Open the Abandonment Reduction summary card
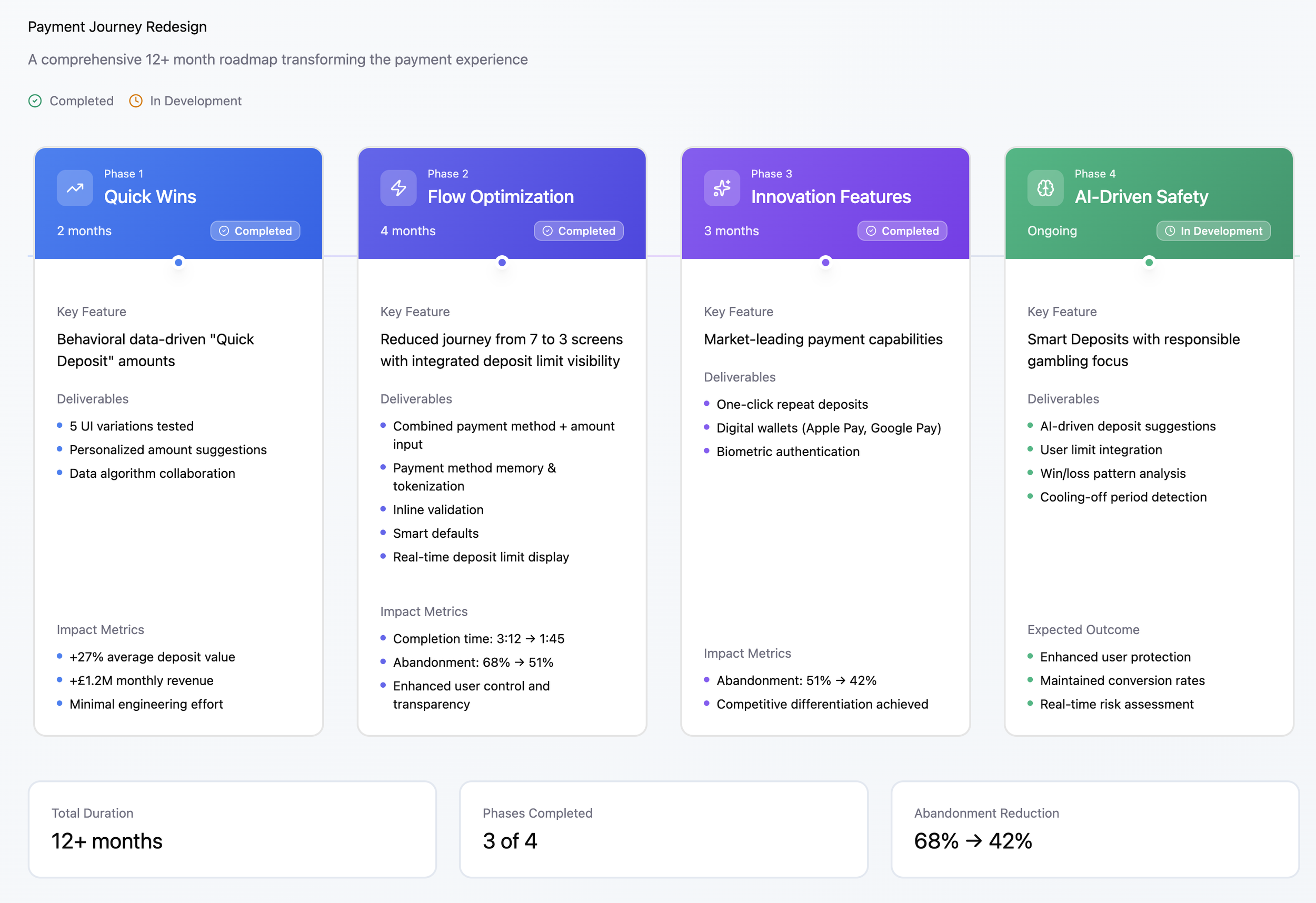Screen dimensions: 1316x903 pos(1094,829)
